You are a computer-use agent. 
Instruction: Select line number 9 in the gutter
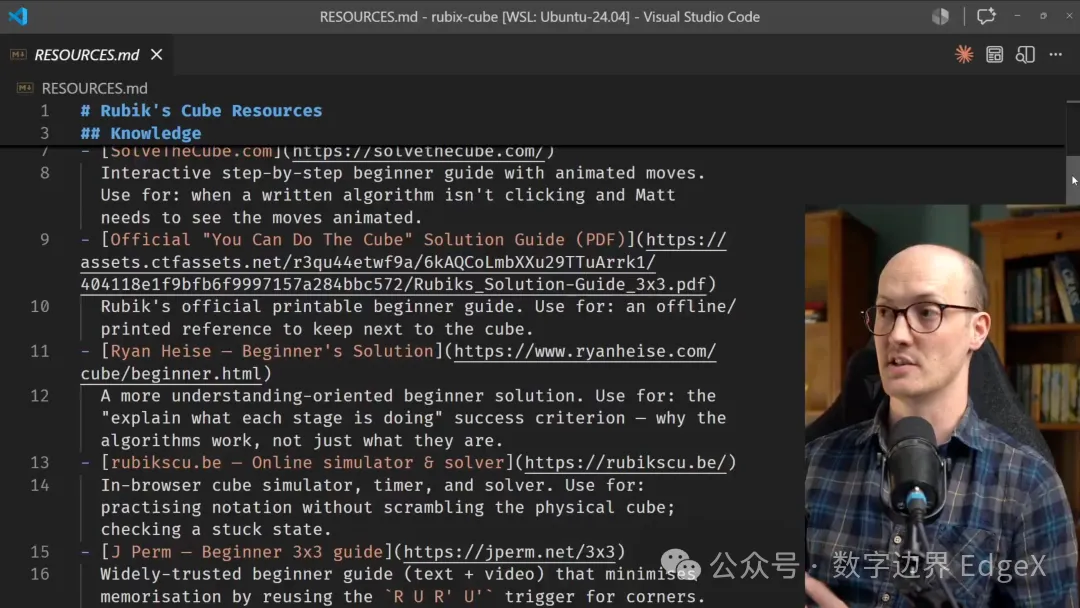[x=44, y=240]
